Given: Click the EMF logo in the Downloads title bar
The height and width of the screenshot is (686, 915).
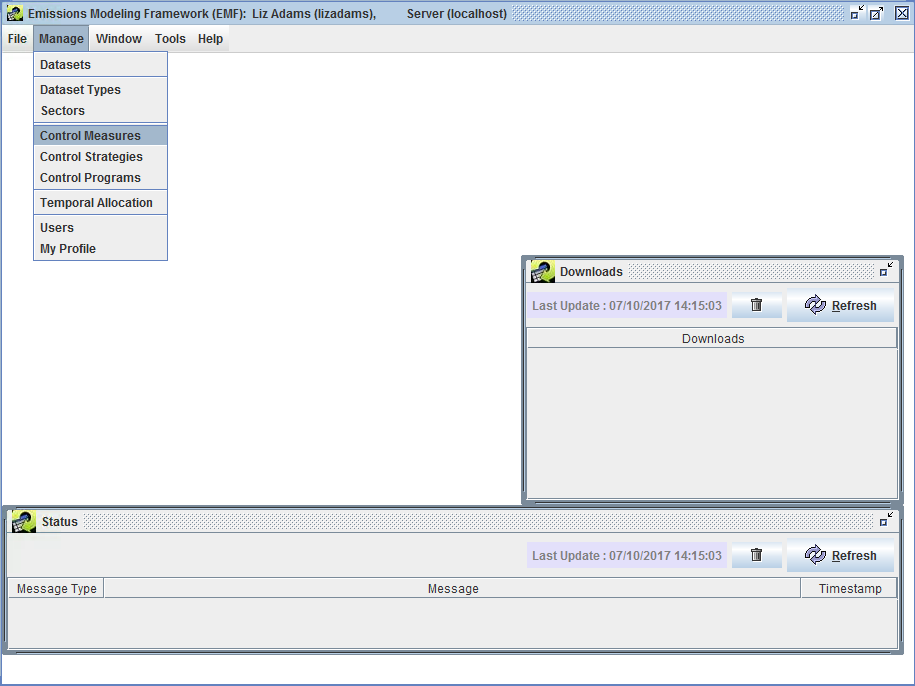Looking at the screenshot, I should coord(543,271).
